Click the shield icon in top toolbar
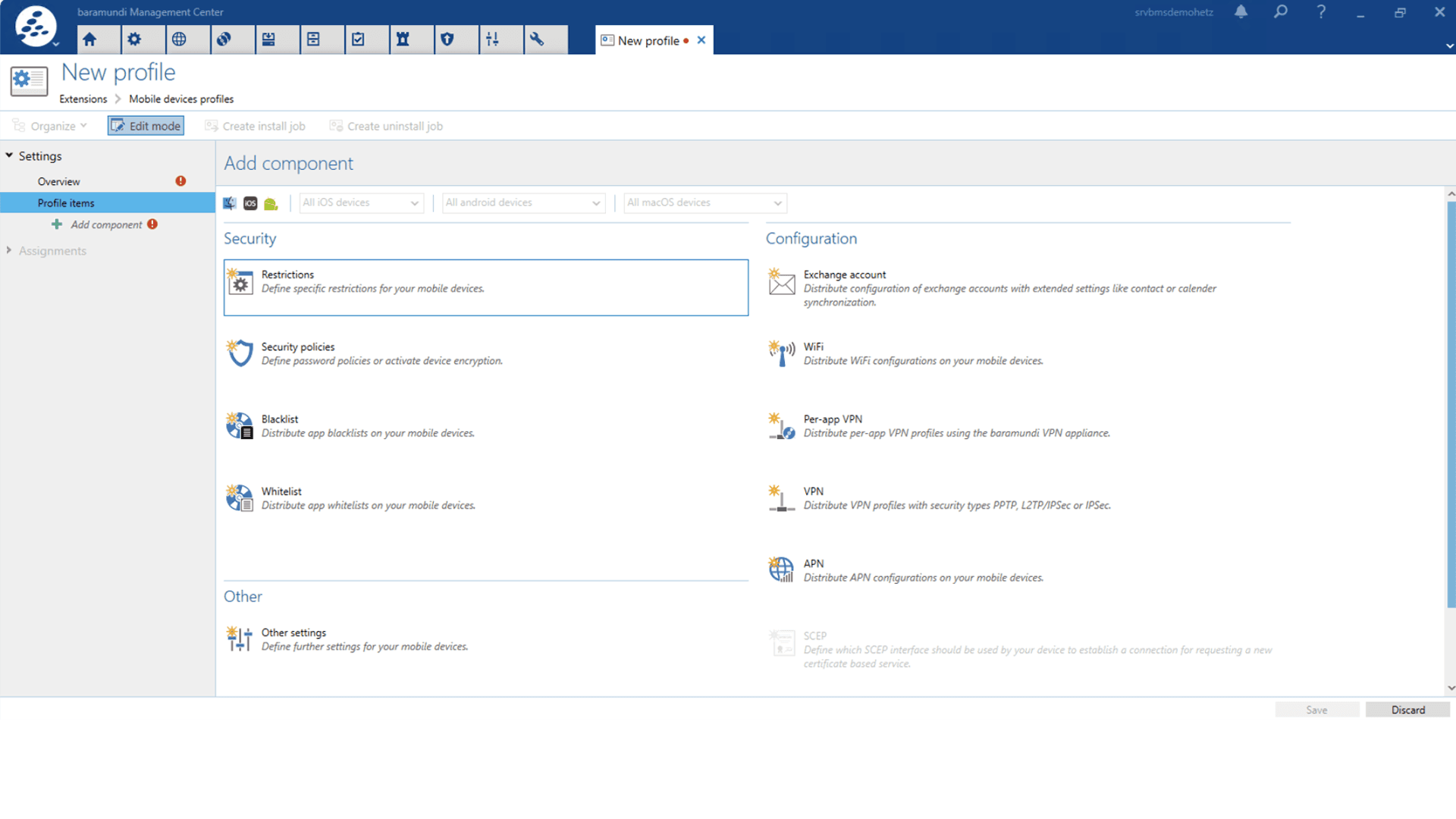Viewport: 1456px width, 819px height. (x=448, y=39)
